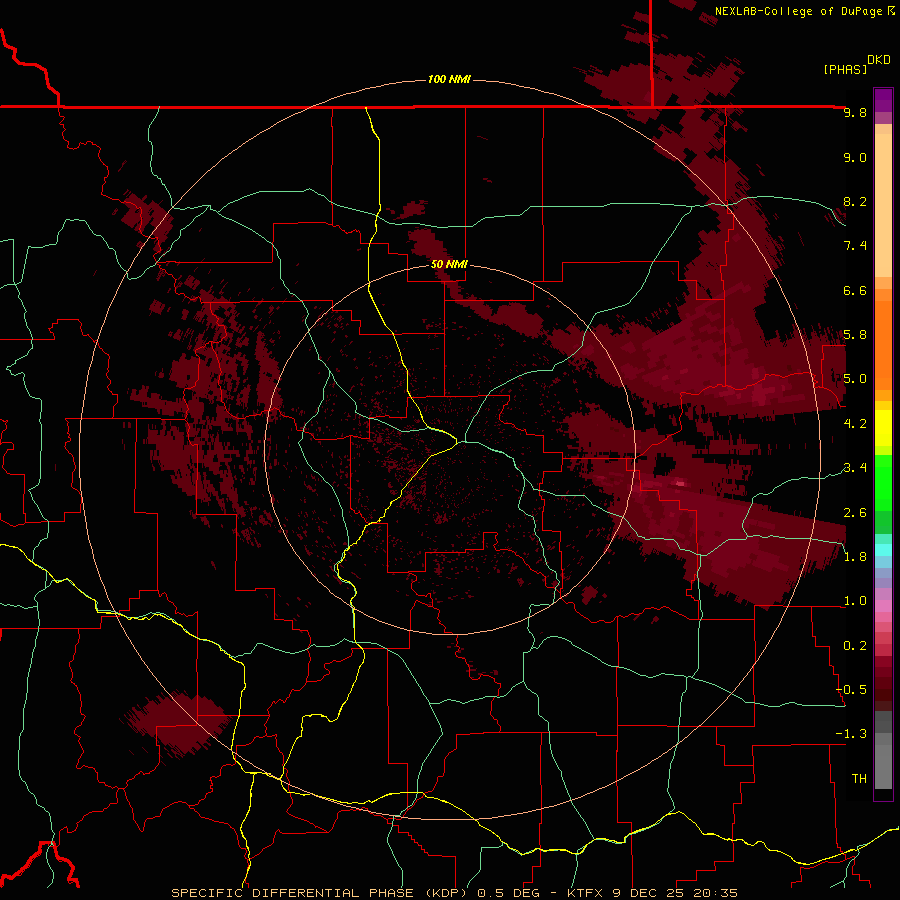Click the 50 NMI range ring label
Viewport: 900px width, 900px height.
click(449, 264)
